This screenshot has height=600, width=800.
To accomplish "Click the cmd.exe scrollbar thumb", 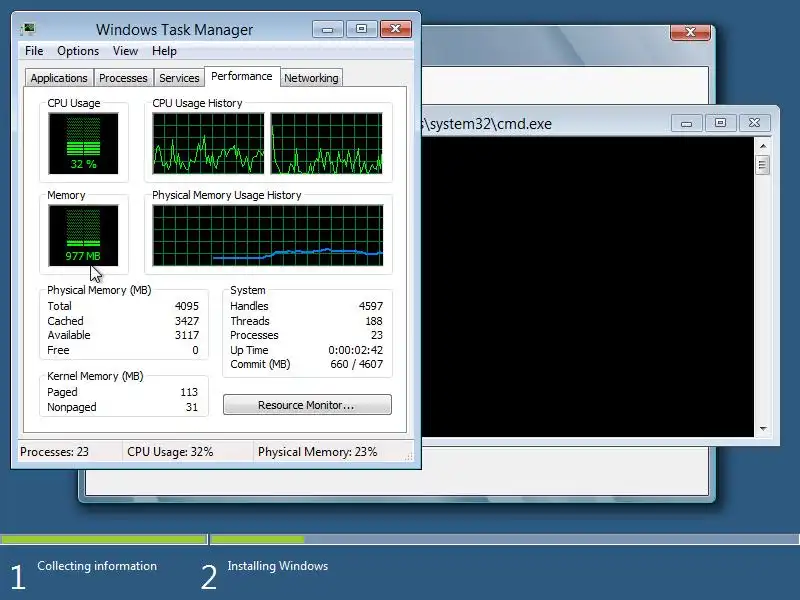I will point(763,165).
